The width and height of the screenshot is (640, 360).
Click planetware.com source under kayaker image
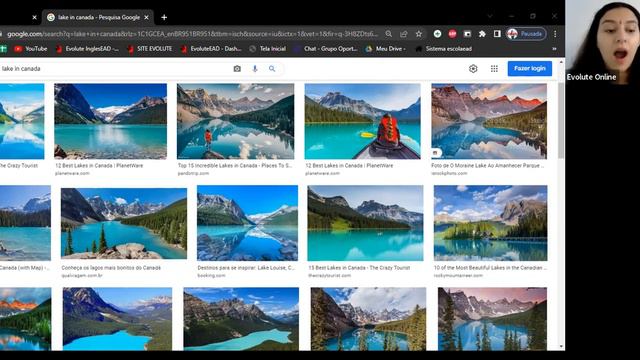322,173
